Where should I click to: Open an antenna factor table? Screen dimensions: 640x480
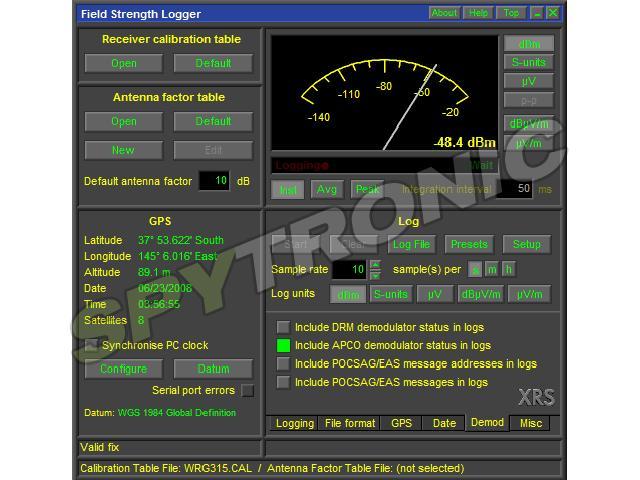click(x=124, y=121)
